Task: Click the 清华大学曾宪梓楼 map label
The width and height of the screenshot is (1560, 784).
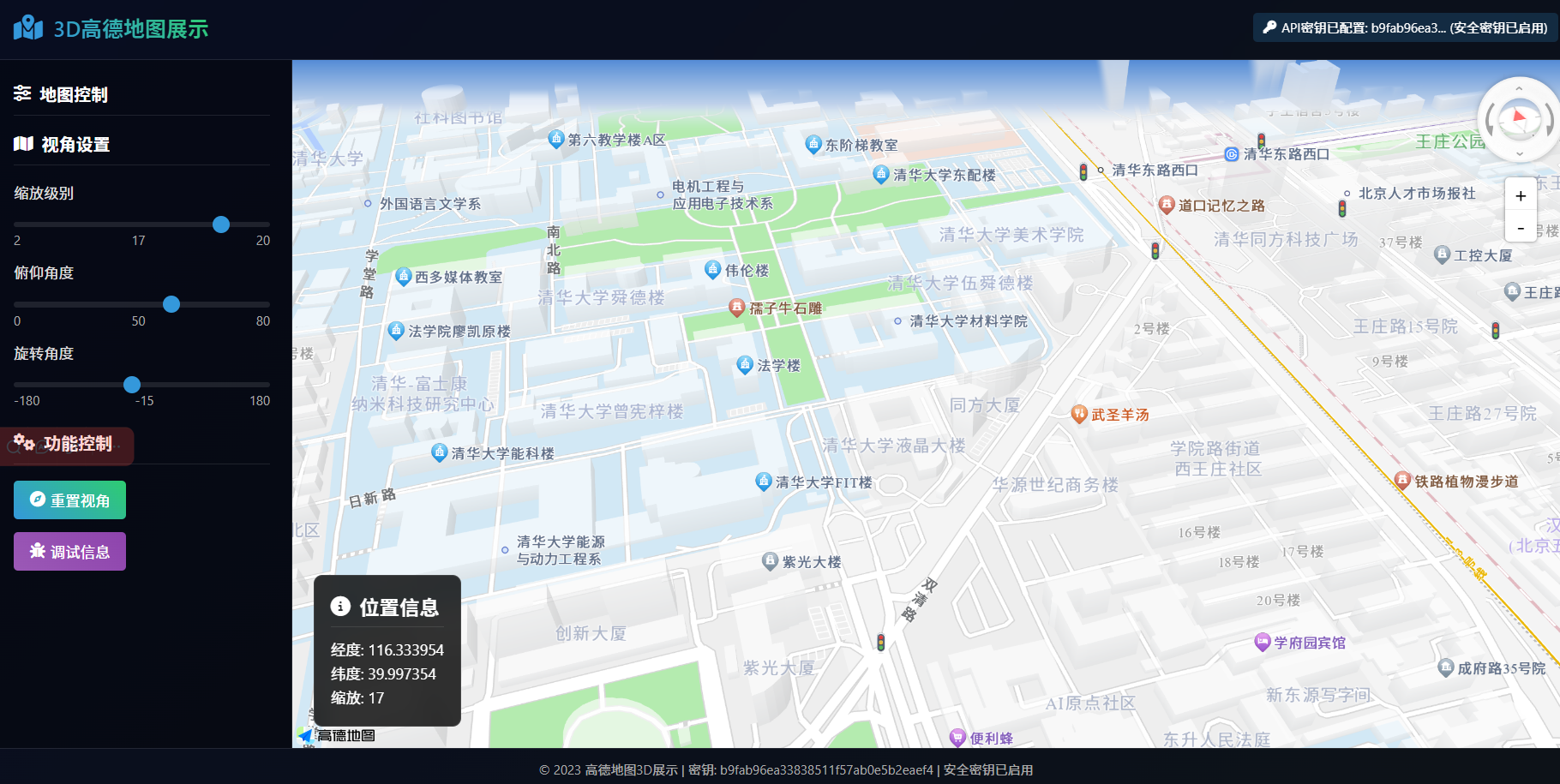Action: click(x=612, y=411)
